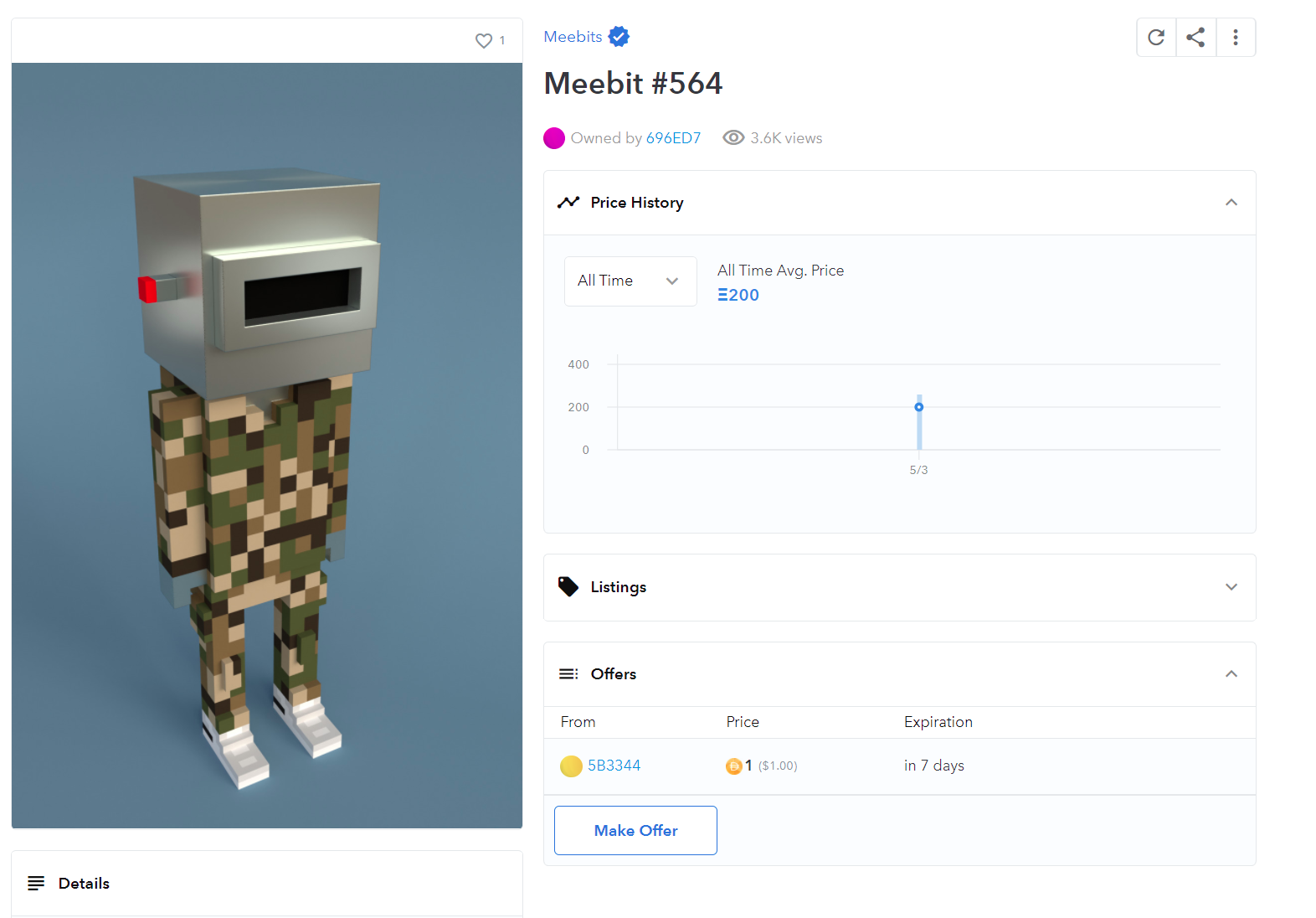Screen dimensions: 1316x918
Task: Collapse the Price History section
Action: pos(1231,203)
